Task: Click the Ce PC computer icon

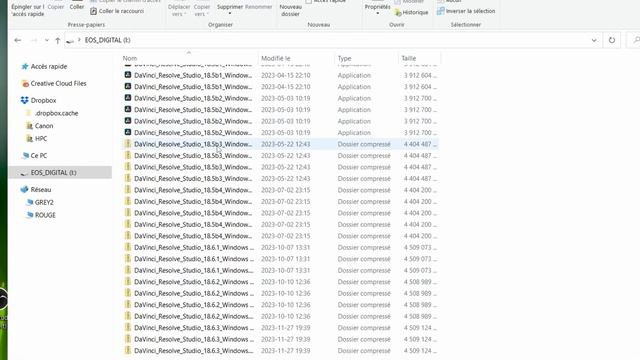Action: tap(25, 156)
